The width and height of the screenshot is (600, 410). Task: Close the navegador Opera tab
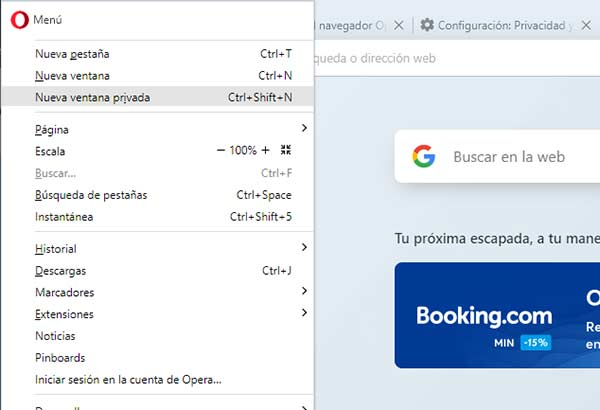click(399, 26)
